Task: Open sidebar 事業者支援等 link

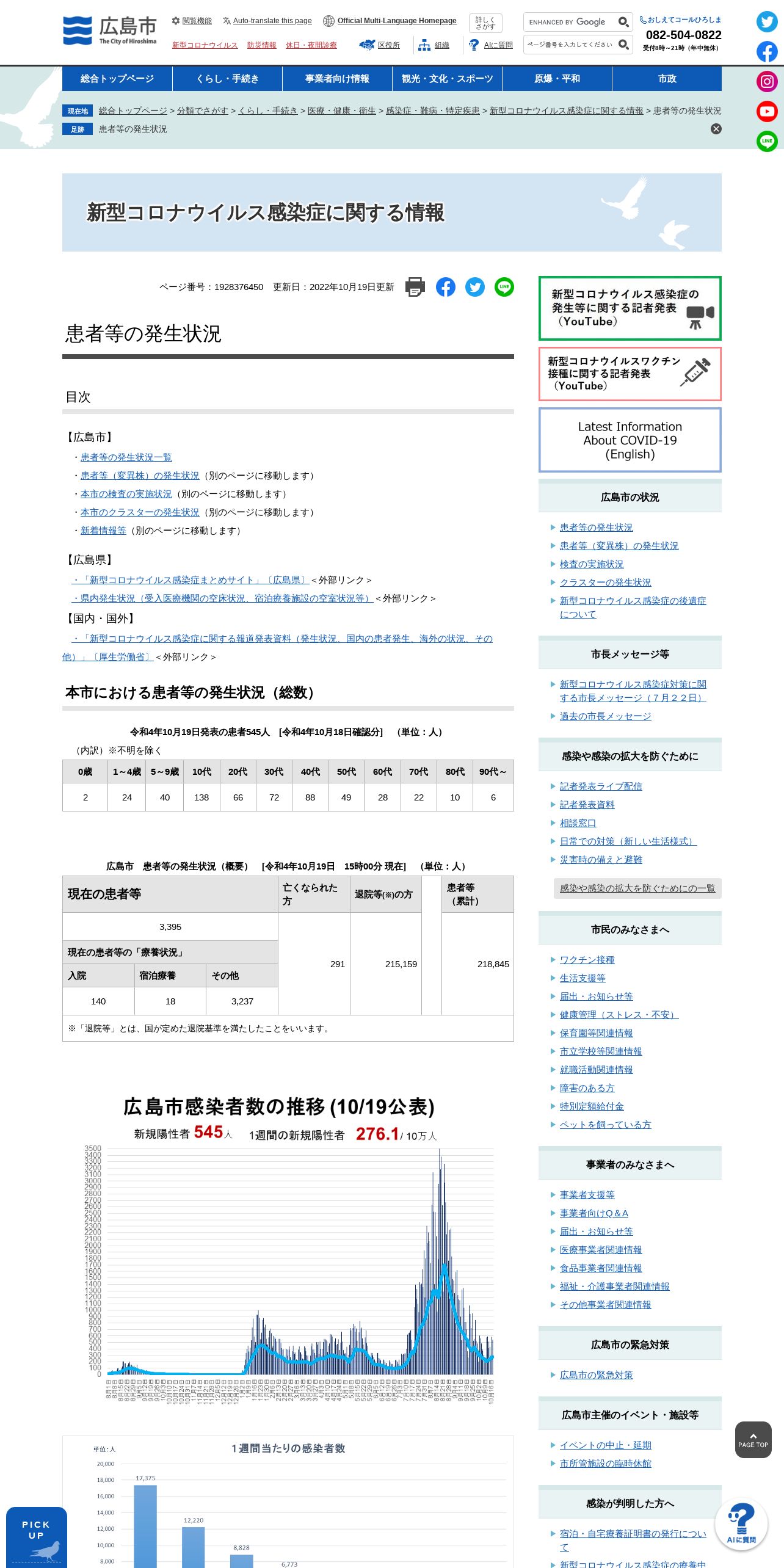Action: 587,1195
